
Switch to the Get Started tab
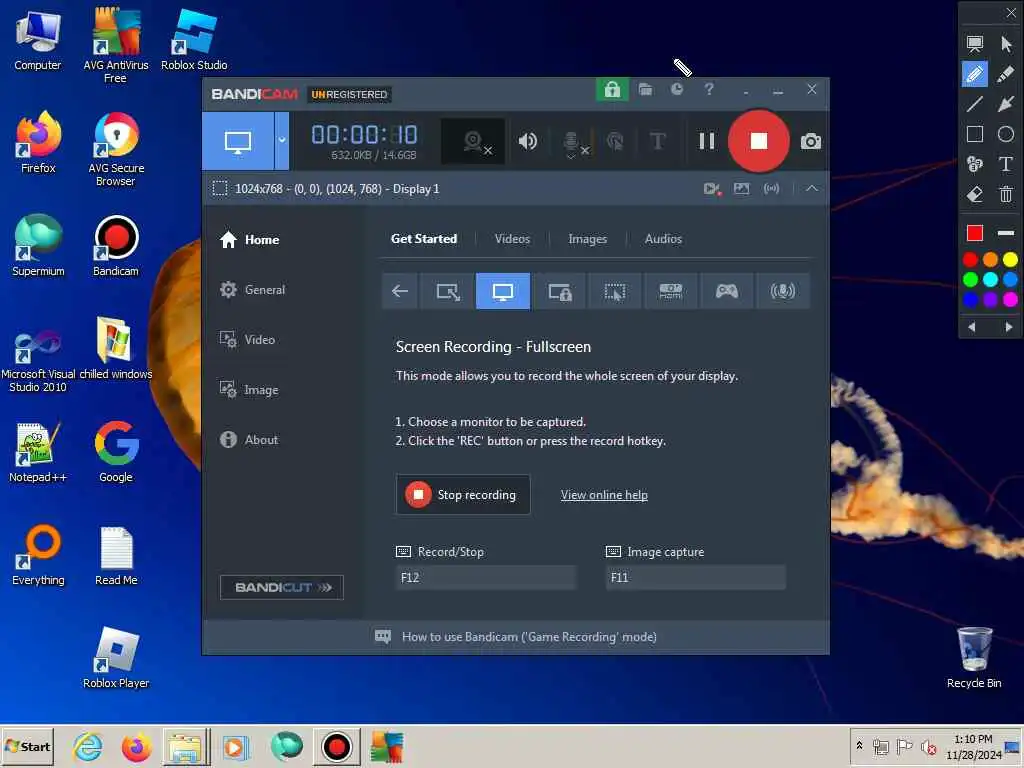pyautogui.click(x=424, y=239)
